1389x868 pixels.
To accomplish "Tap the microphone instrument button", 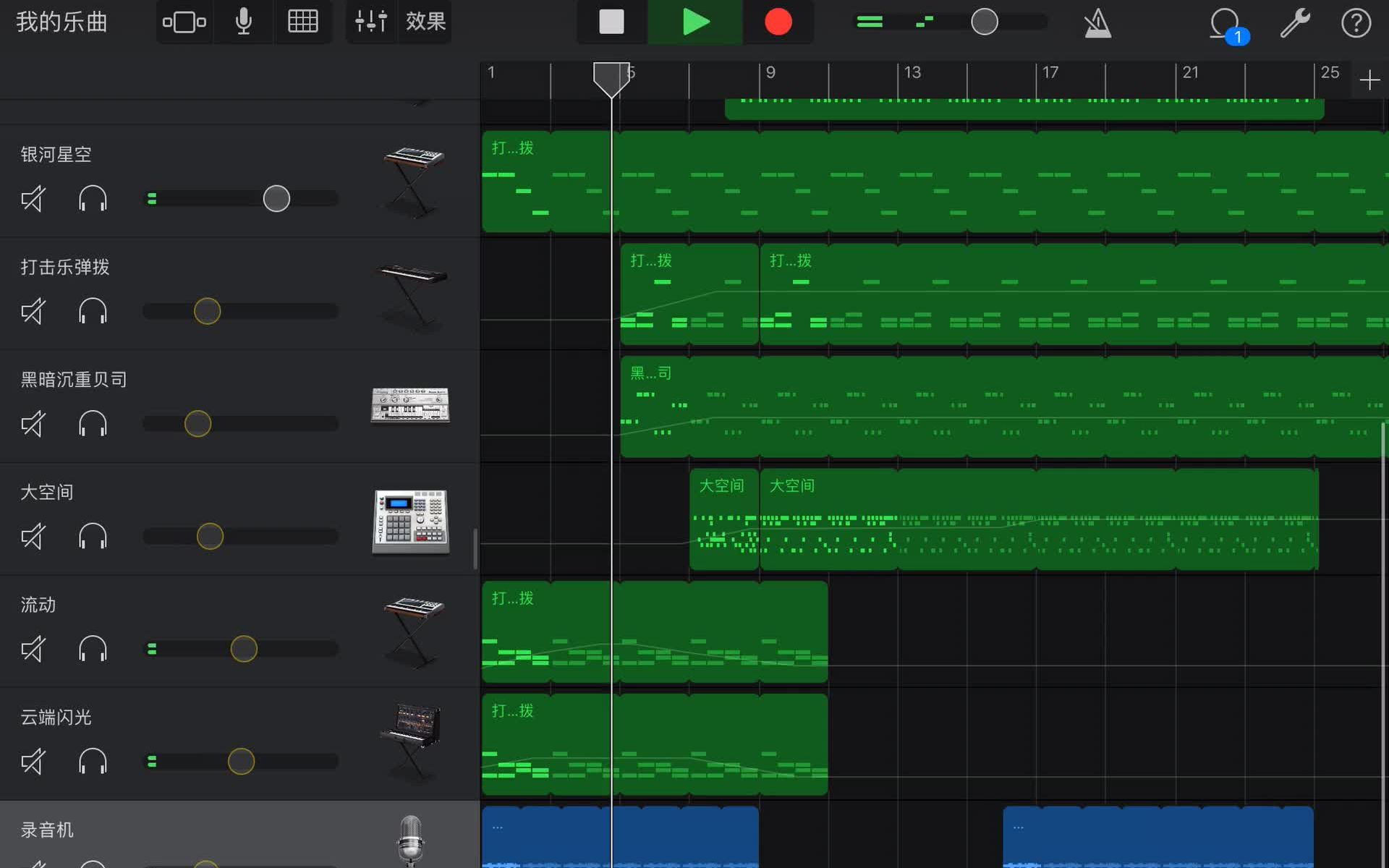I will click(x=244, y=22).
